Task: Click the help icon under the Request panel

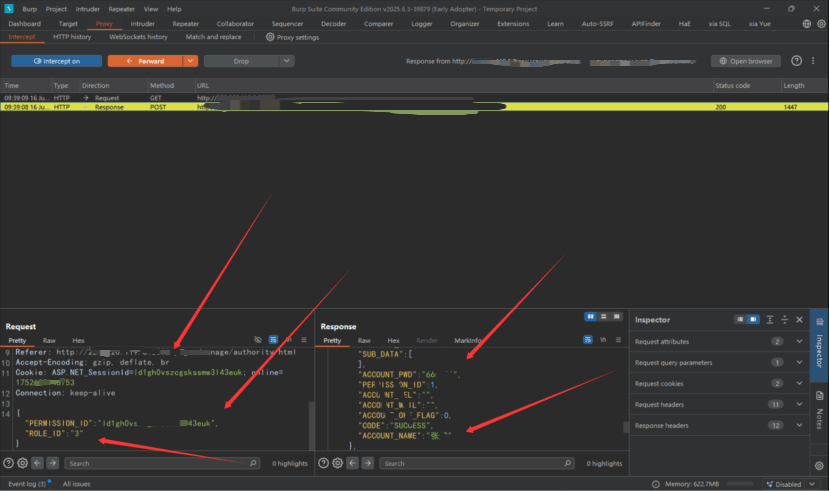Action: [x=8, y=463]
